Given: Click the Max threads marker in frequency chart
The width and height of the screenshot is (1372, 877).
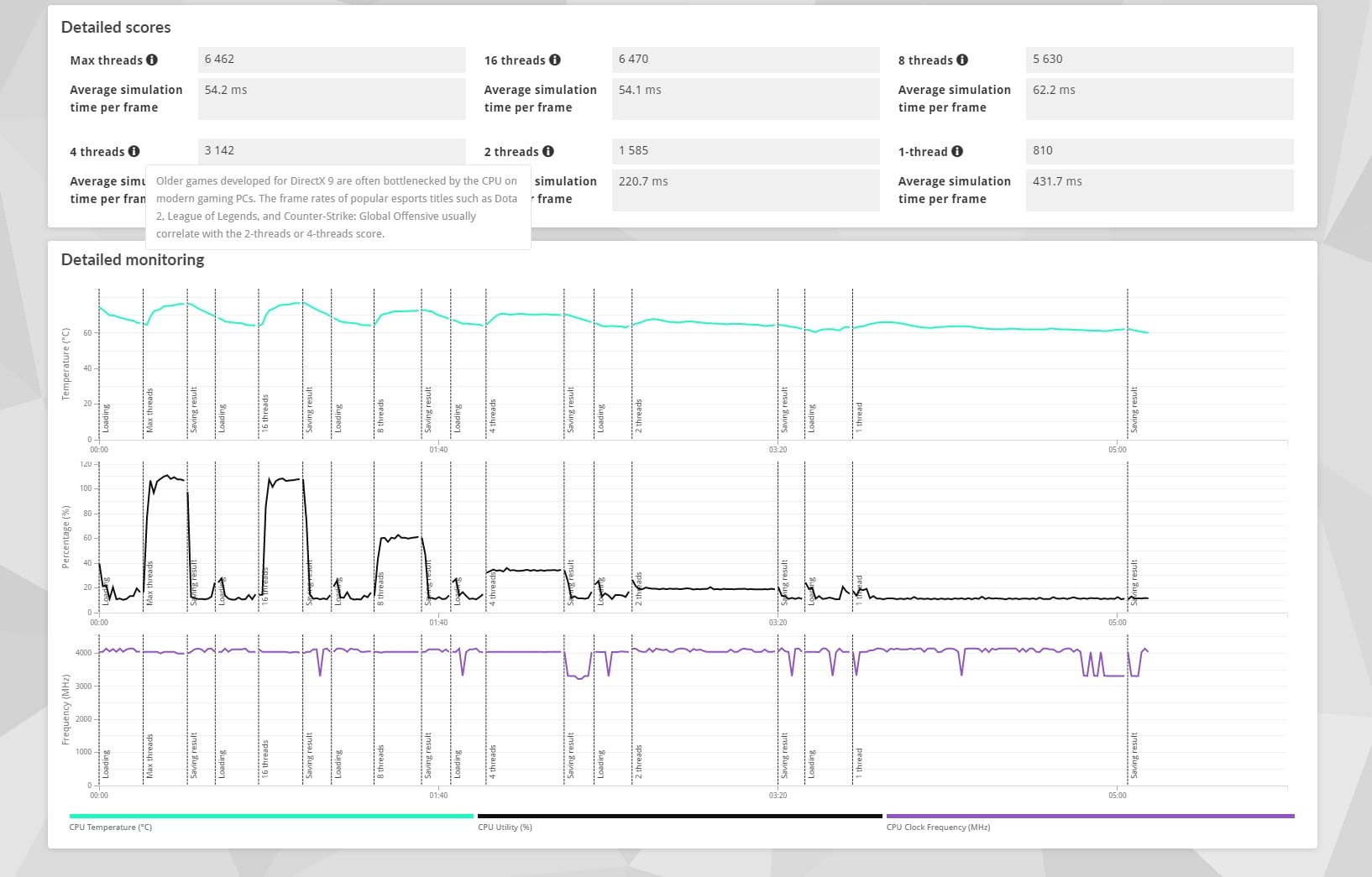Looking at the screenshot, I should [149, 756].
